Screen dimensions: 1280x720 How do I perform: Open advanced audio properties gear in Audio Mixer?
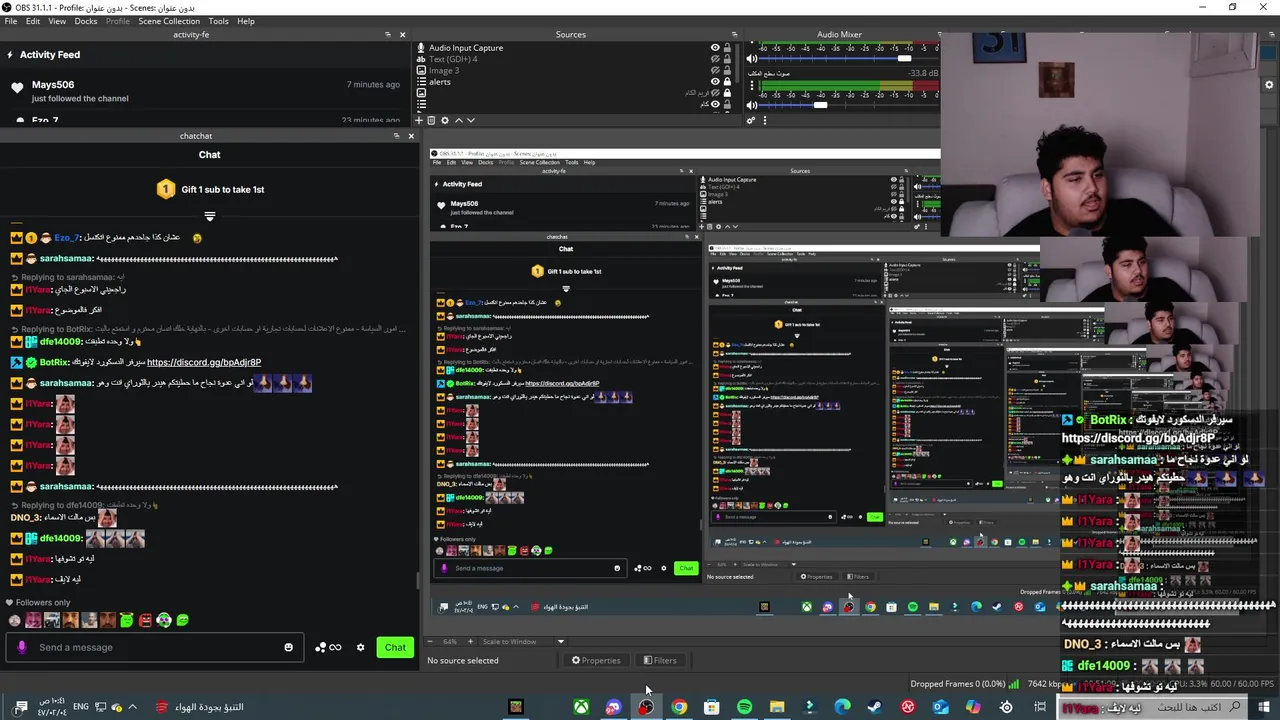pyautogui.click(x=751, y=120)
